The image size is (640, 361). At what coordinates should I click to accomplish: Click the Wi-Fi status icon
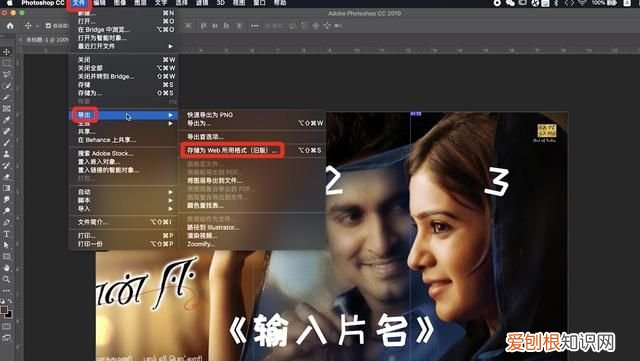coord(582,3)
